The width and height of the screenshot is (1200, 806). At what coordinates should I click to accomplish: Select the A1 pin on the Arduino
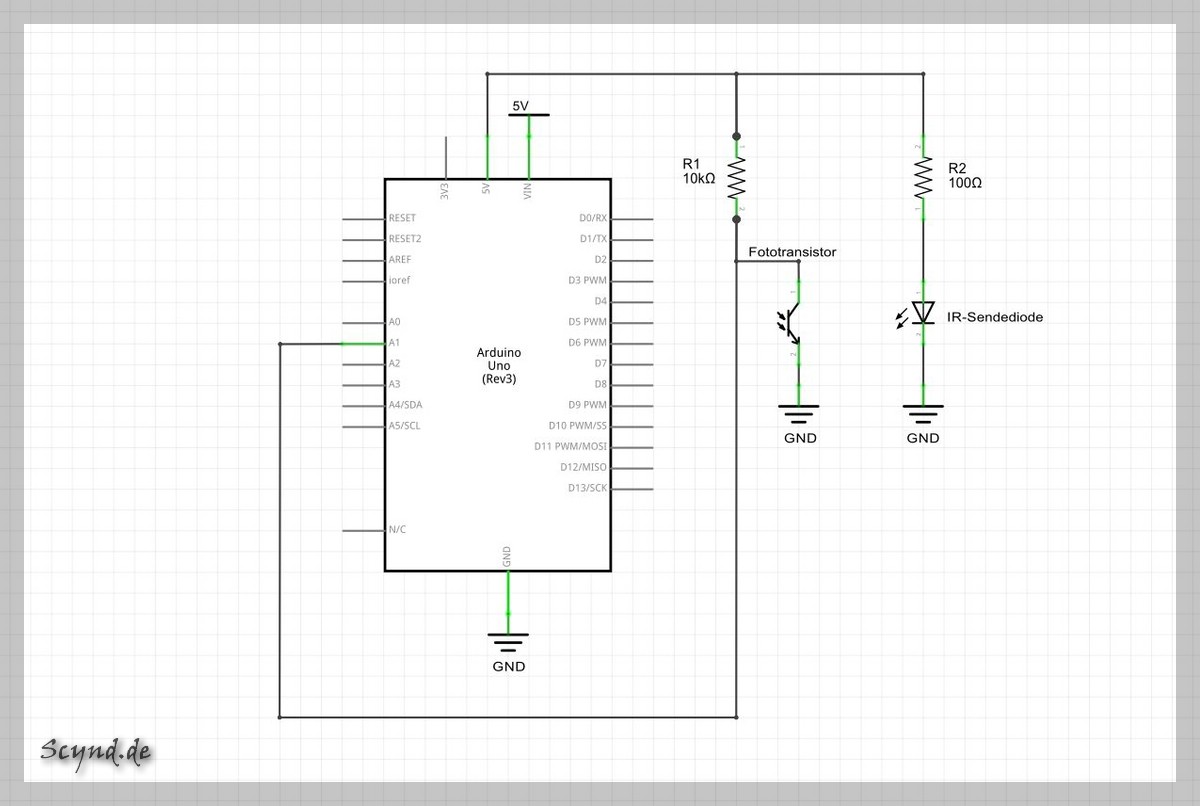(x=394, y=343)
